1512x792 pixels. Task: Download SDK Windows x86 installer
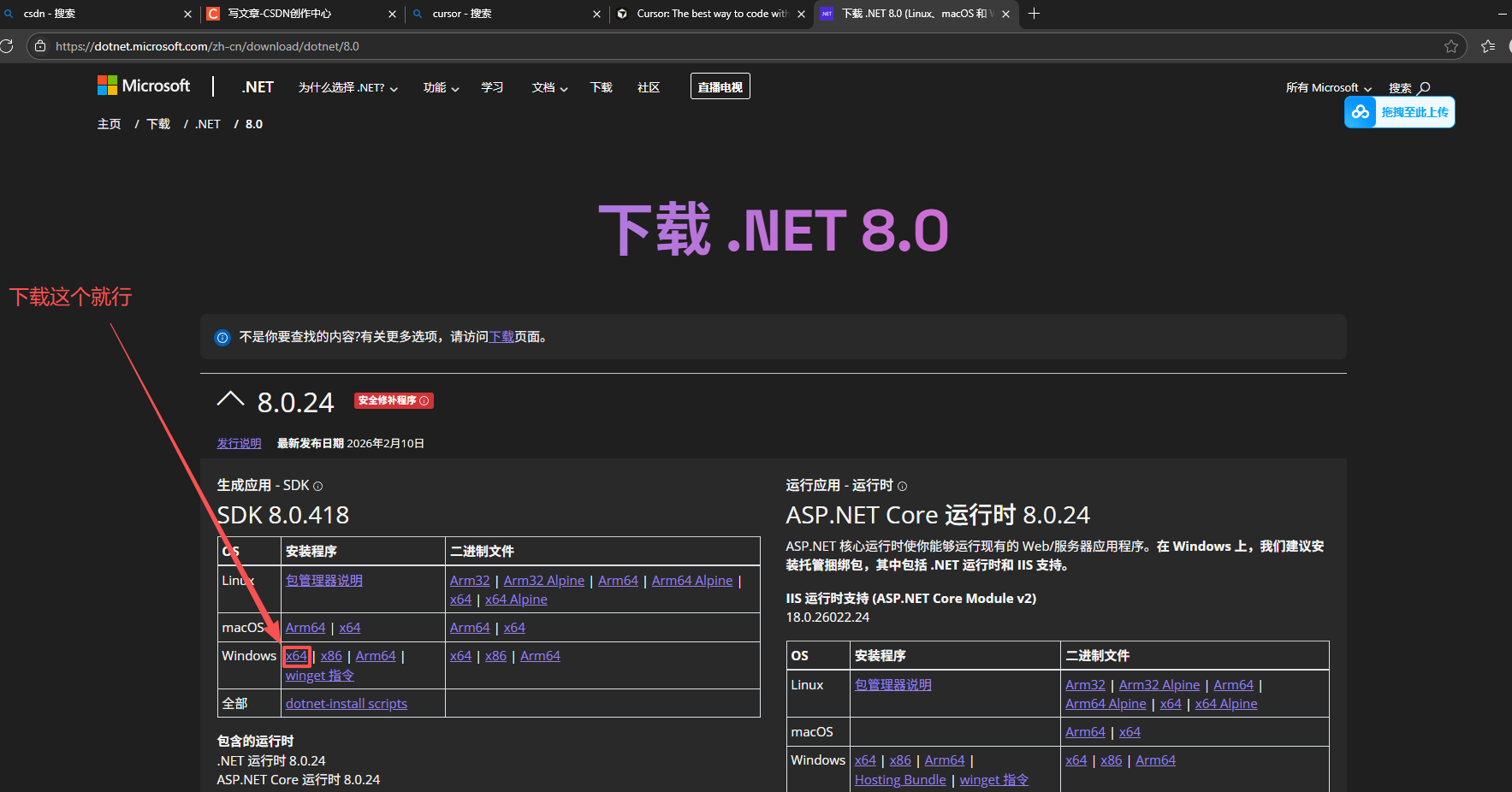pos(331,656)
